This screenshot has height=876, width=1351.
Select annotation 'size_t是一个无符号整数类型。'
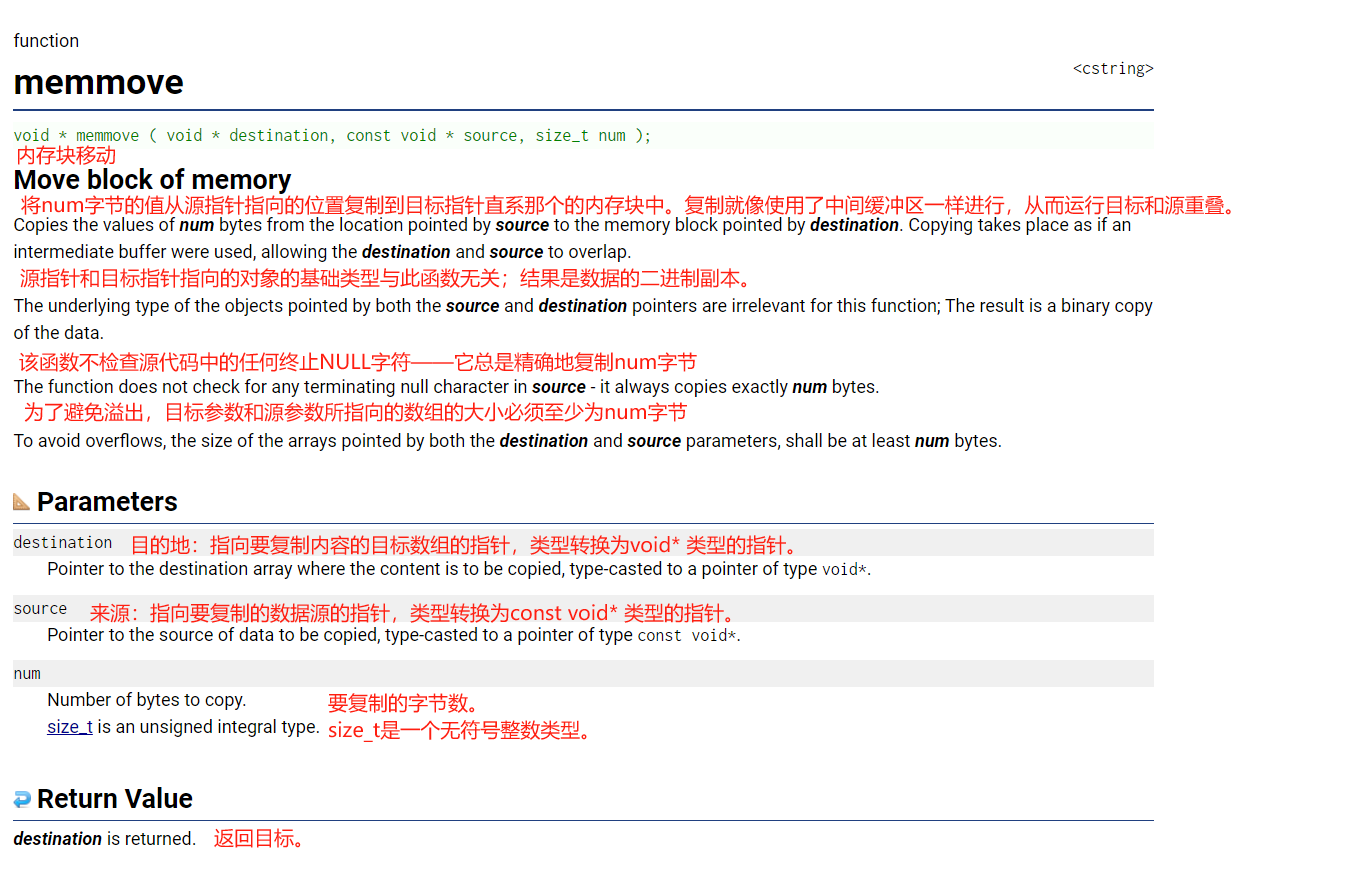pyautogui.click(x=462, y=731)
